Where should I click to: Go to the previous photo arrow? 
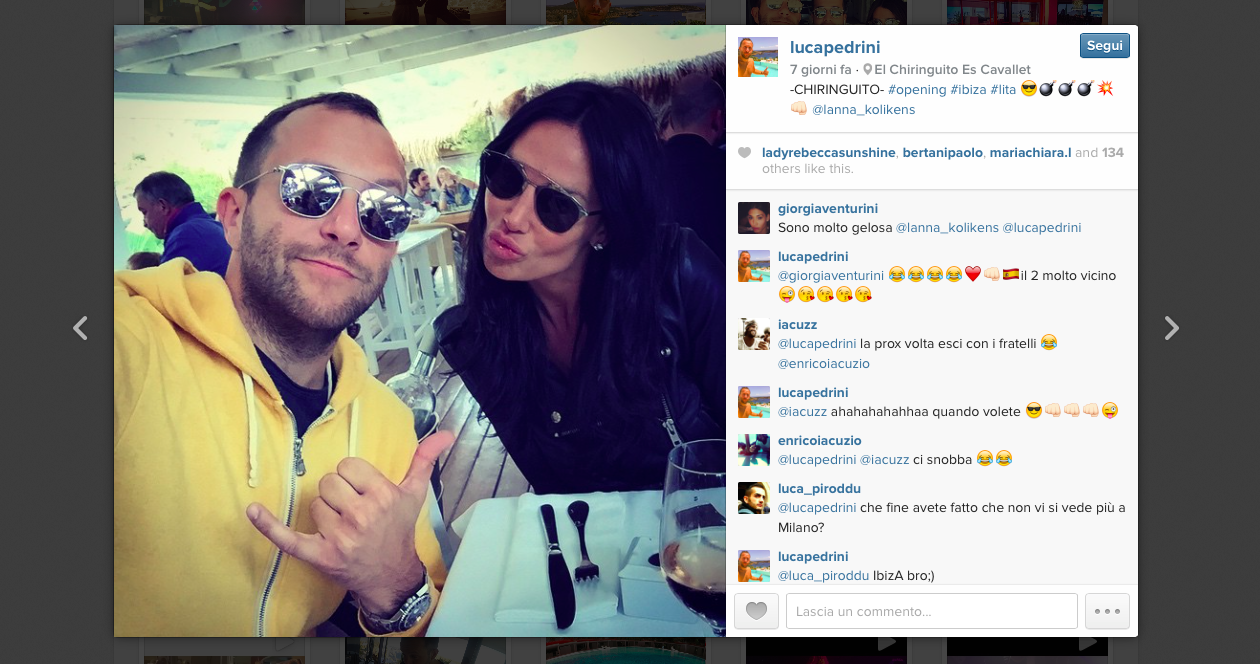click(81, 328)
